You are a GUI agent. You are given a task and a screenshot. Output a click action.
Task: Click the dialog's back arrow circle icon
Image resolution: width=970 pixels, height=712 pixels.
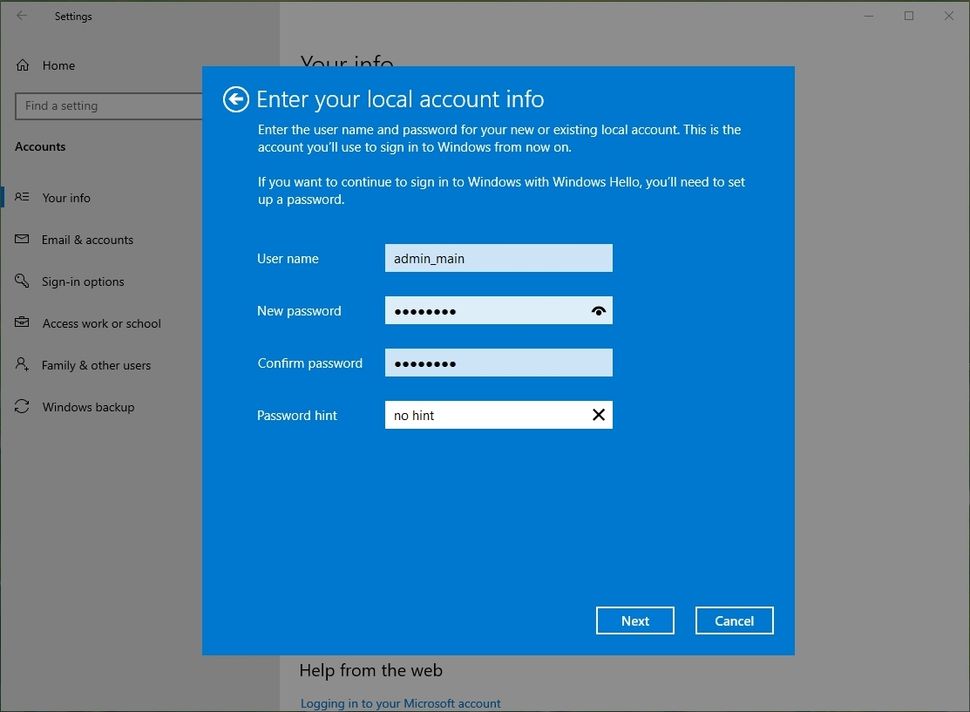pyautogui.click(x=235, y=100)
